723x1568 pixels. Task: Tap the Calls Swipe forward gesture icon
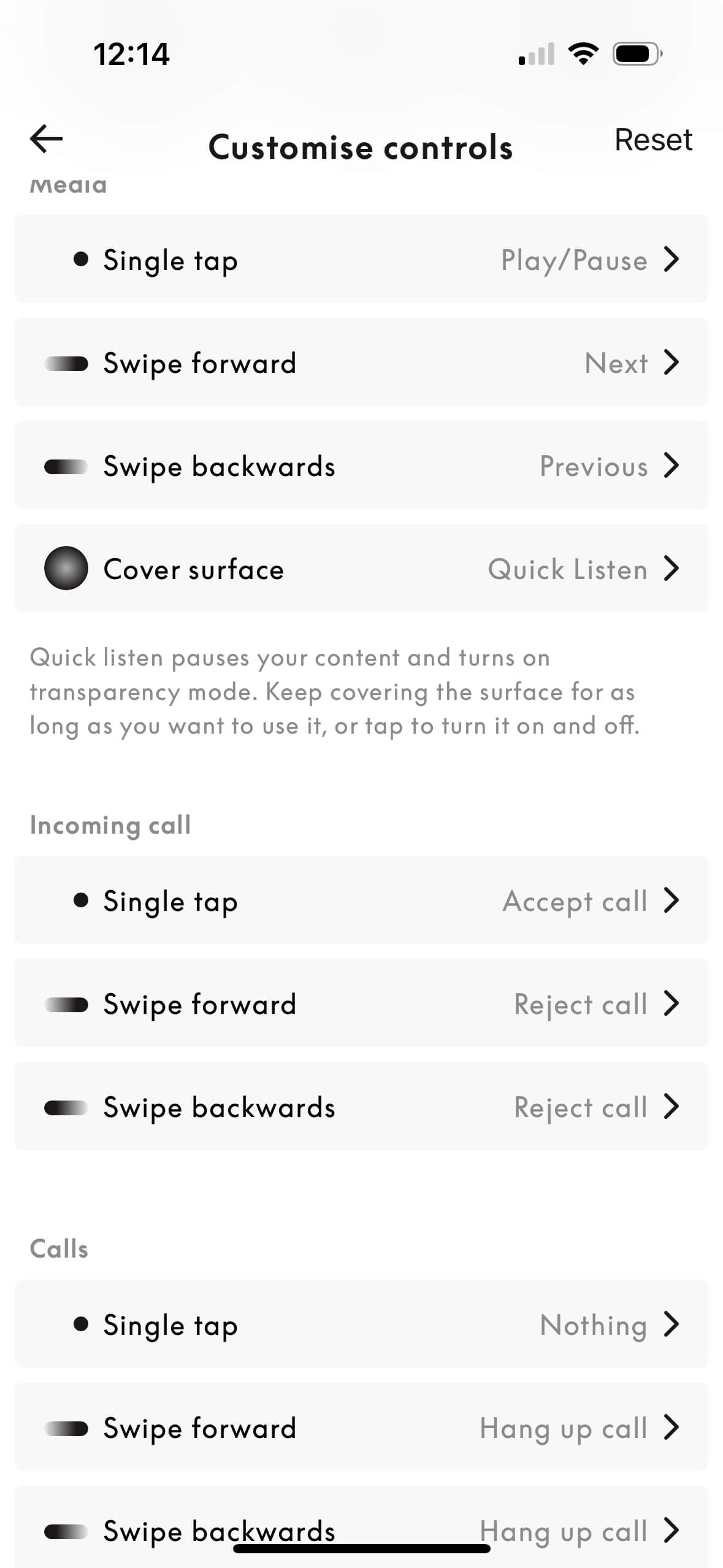(66, 1428)
